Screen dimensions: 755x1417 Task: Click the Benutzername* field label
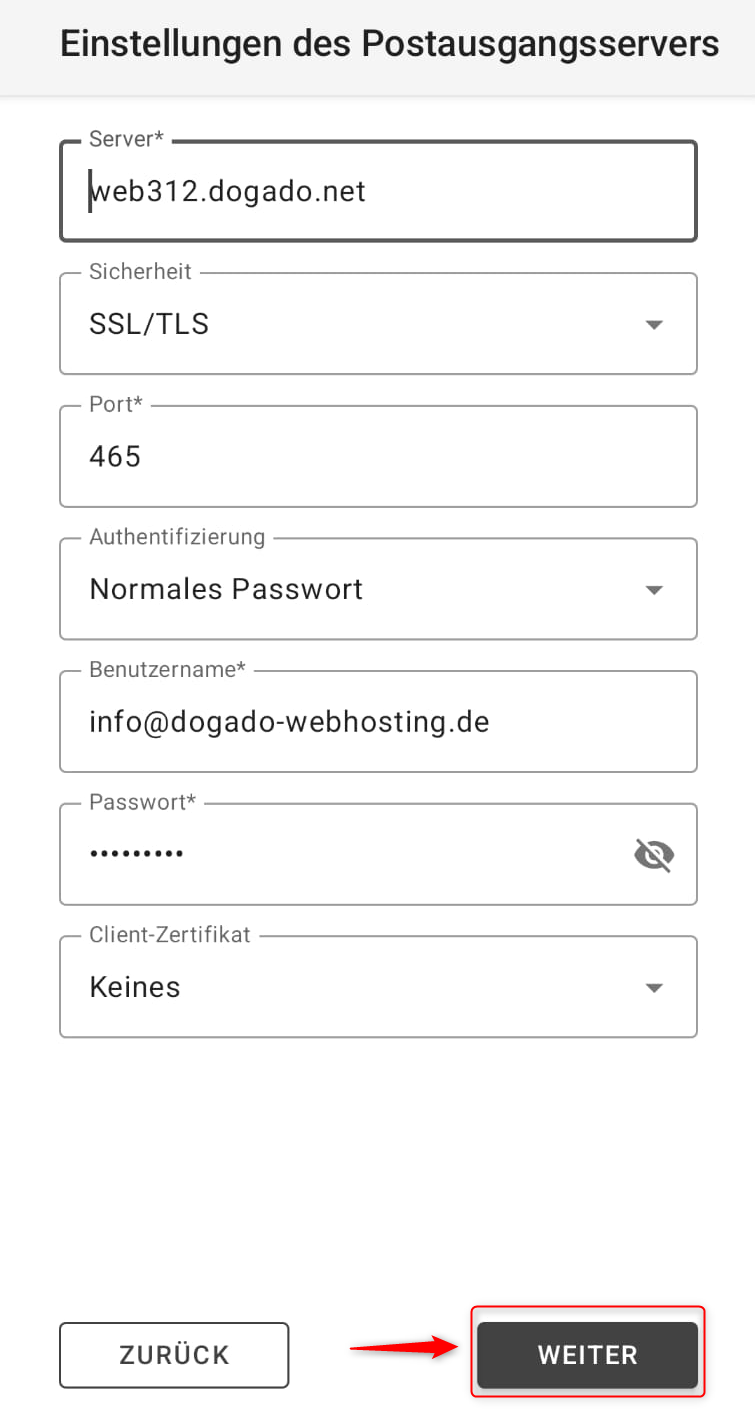(x=167, y=669)
